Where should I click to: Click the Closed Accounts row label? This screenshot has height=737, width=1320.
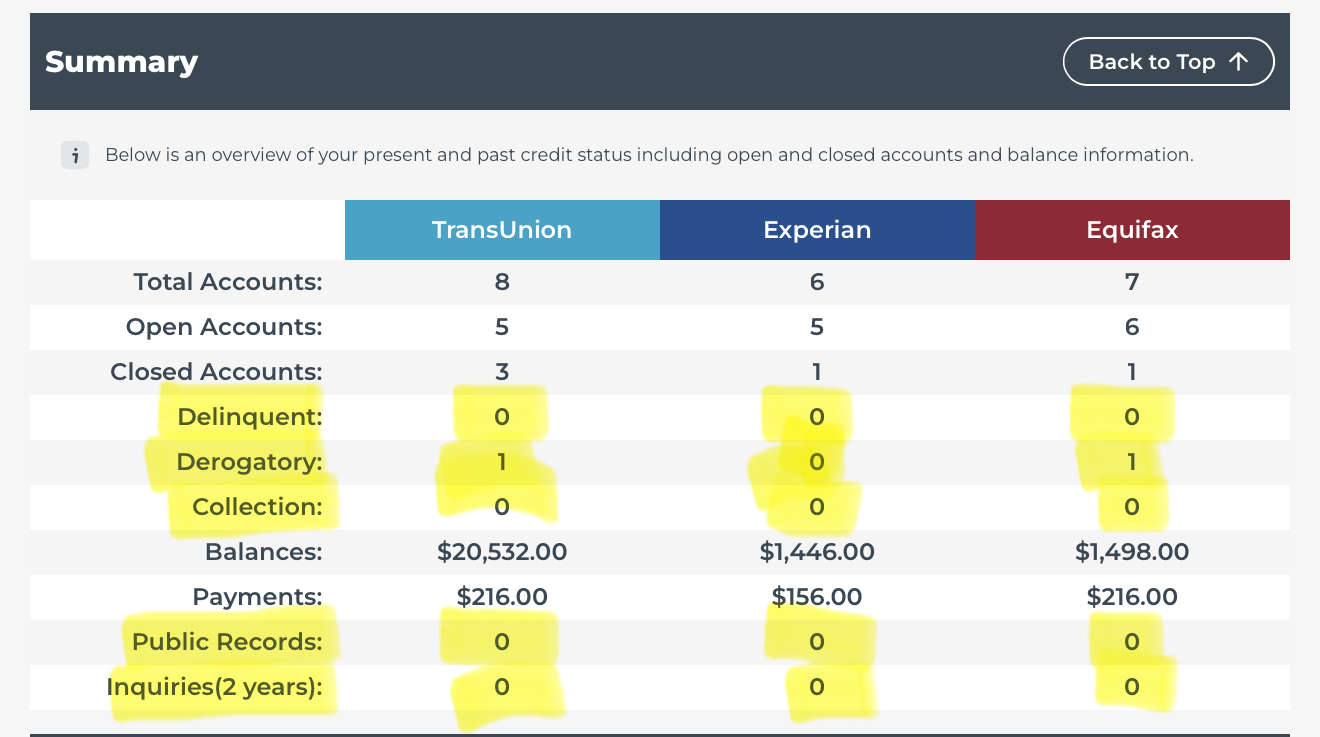[216, 371]
